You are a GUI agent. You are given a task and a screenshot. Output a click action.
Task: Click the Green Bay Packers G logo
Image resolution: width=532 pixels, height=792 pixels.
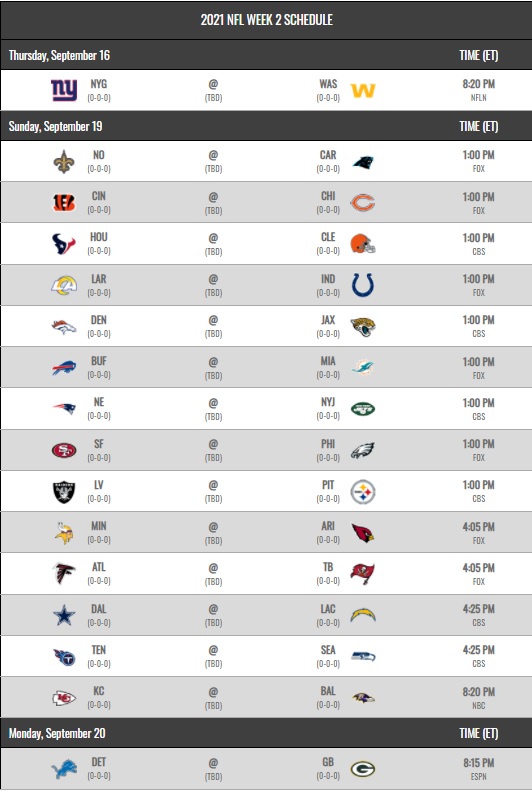363,769
